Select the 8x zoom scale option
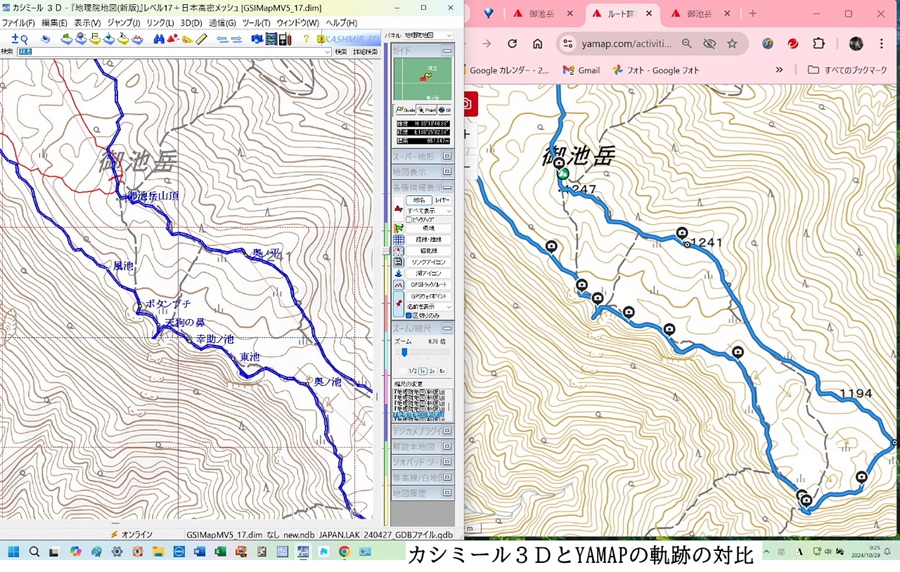The width and height of the screenshot is (900, 572). pos(442,371)
